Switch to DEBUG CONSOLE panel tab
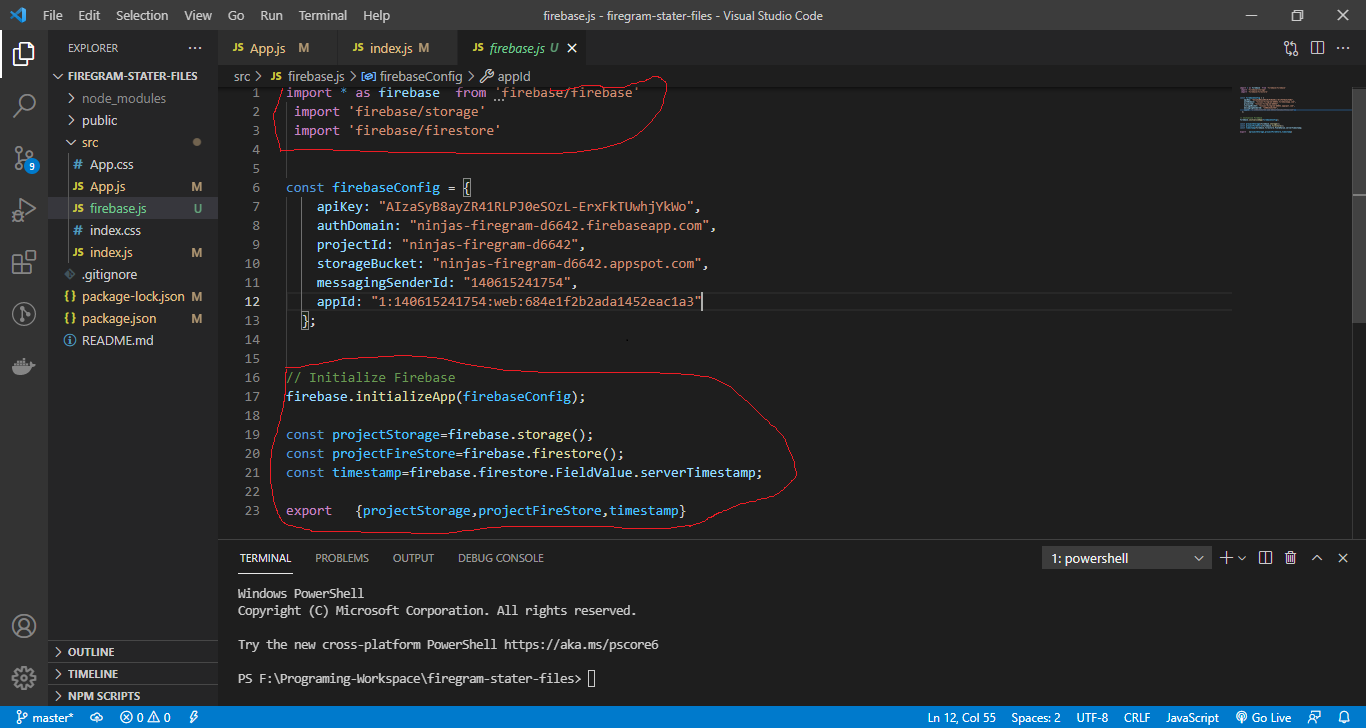Image resolution: width=1366 pixels, height=728 pixels. [x=501, y=558]
